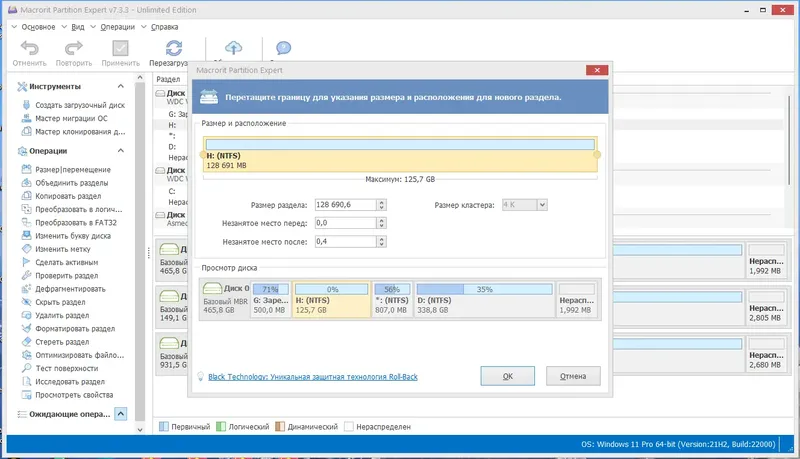Viewport: 800px width, 459px height.
Task: Click the sidebar scroll-down arrow
Action: click(x=140, y=429)
